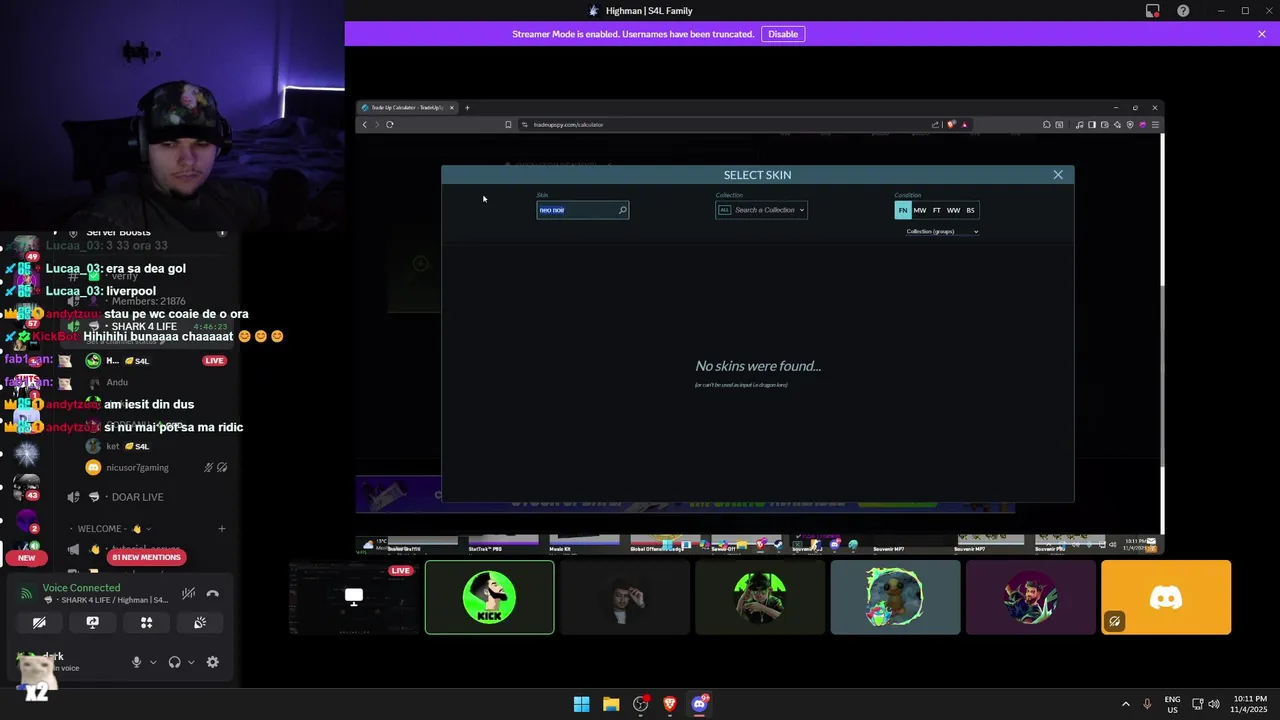Select nicusor7gaming in voice channel list
Viewport: 1280px width, 720px height.
[x=139, y=467]
